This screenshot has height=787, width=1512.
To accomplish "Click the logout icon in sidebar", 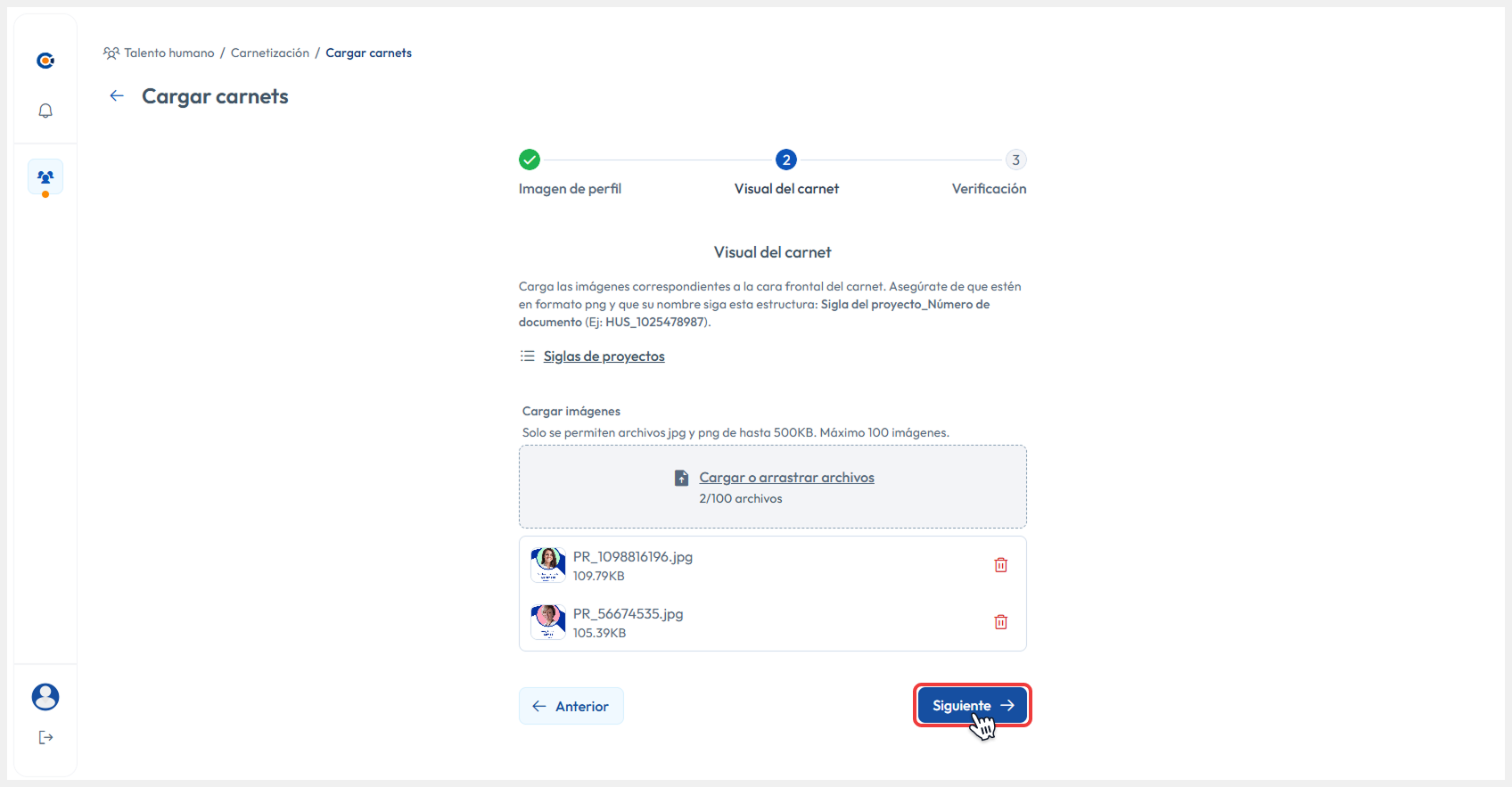I will [x=45, y=737].
